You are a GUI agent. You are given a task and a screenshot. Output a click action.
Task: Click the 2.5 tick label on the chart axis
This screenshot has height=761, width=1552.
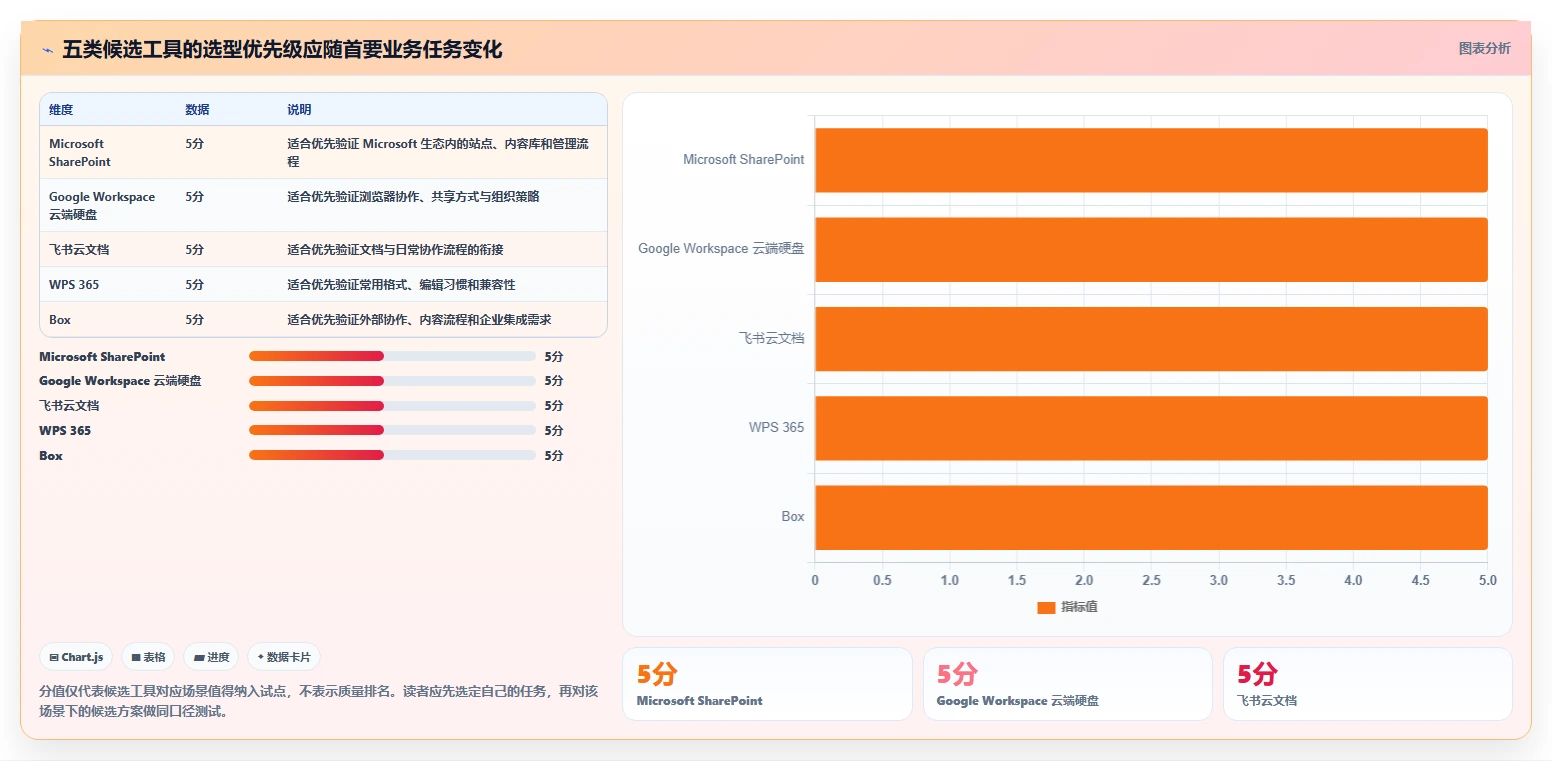(1151, 580)
